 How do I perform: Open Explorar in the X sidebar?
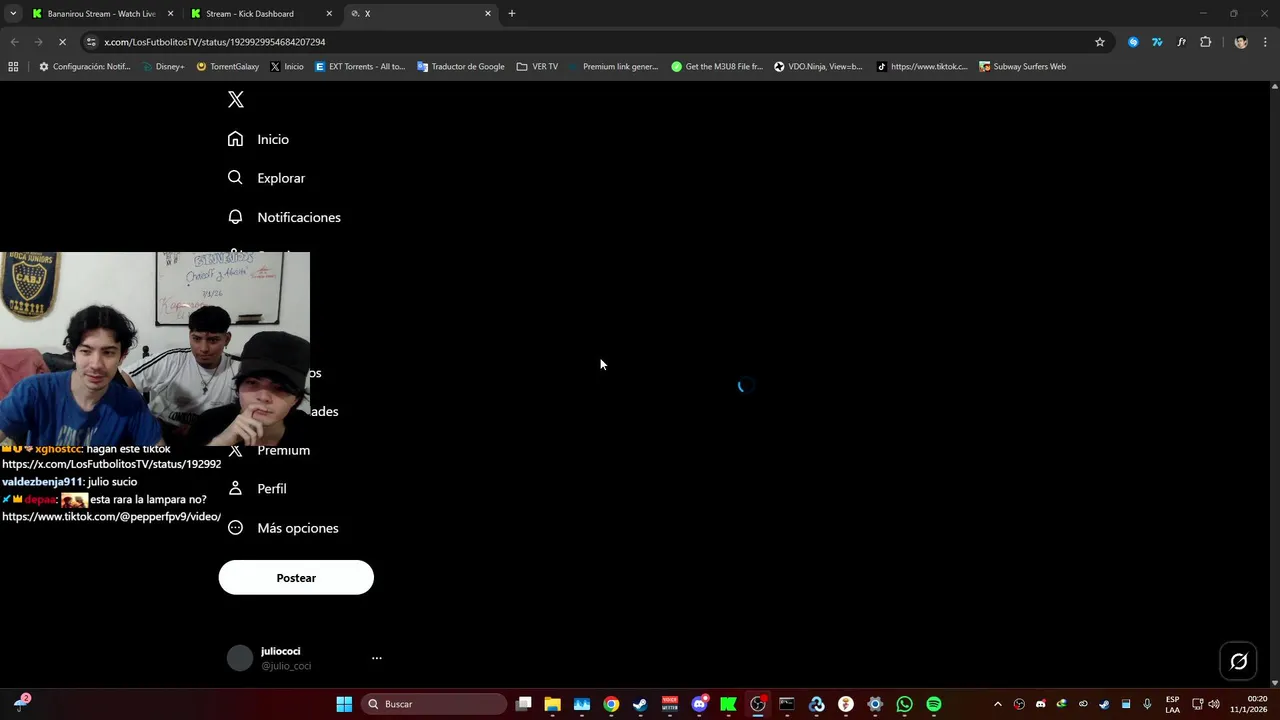(267, 178)
